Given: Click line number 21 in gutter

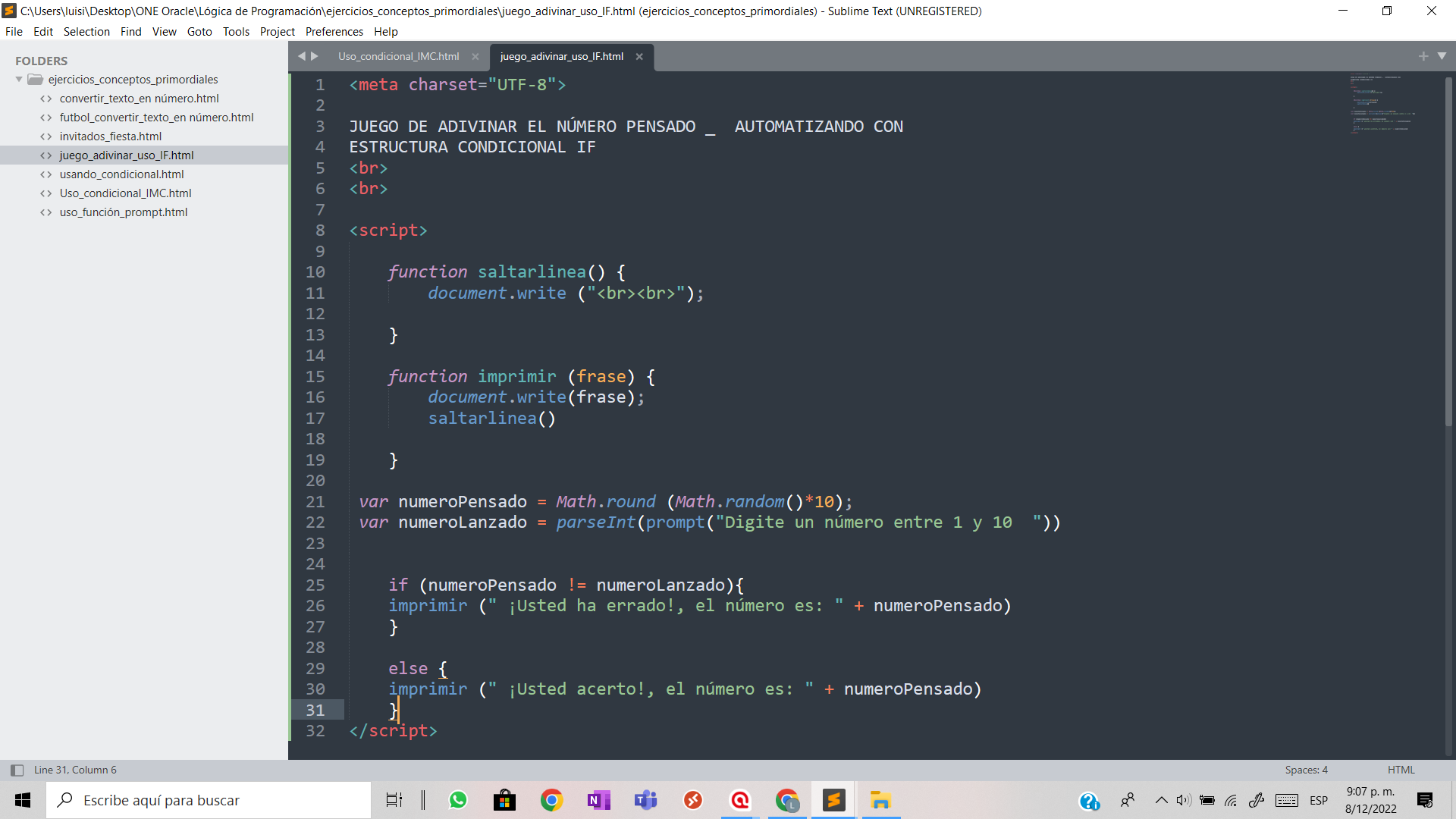Looking at the screenshot, I should [x=315, y=502].
